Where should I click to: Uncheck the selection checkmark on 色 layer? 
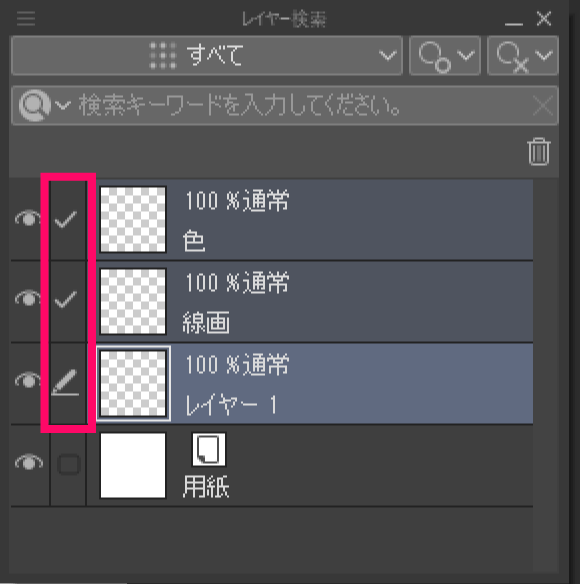click(66, 219)
